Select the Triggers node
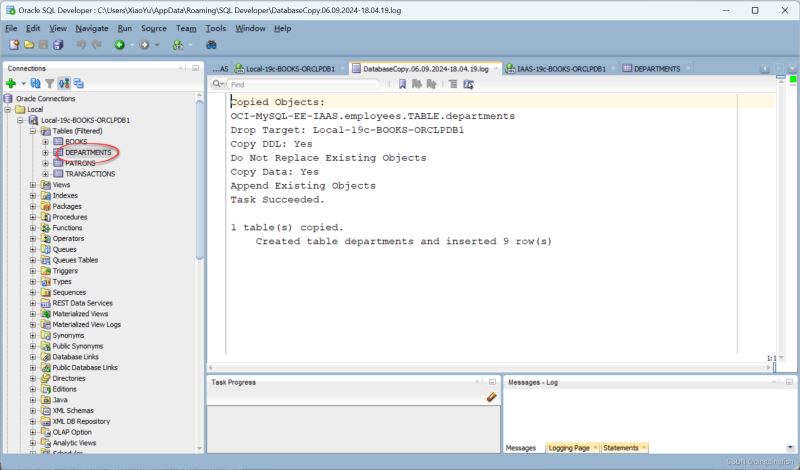This screenshot has height=470, width=800. tap(65, 271)
